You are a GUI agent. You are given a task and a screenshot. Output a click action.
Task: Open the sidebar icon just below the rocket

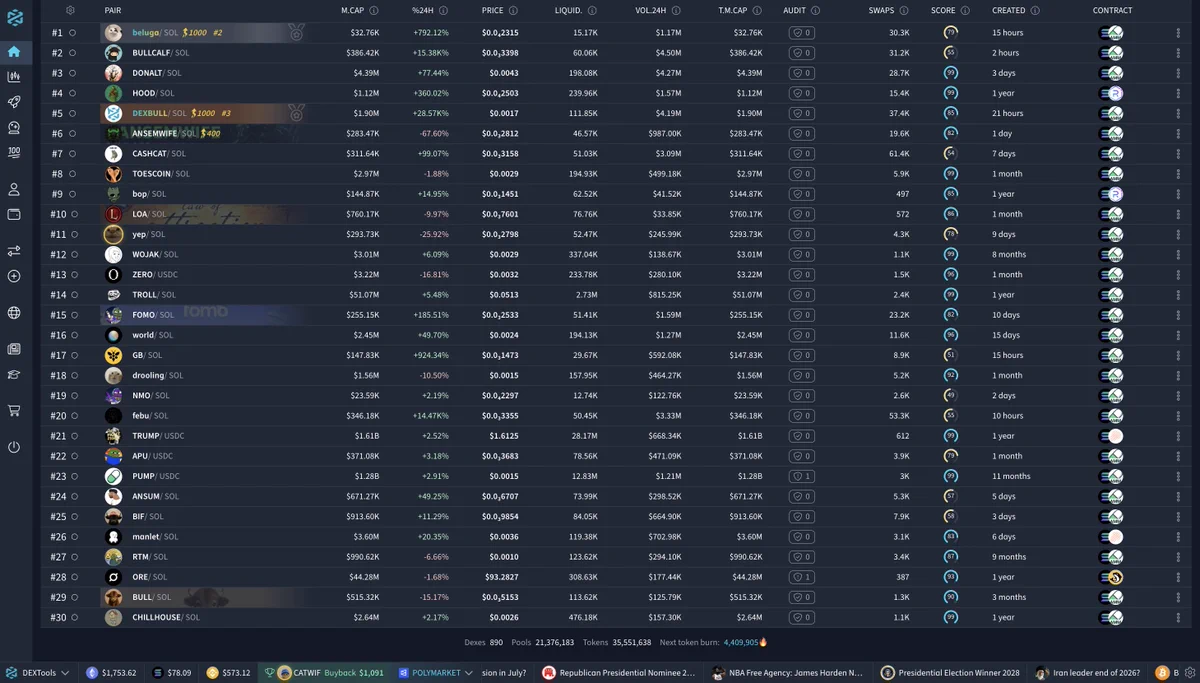(x=14, y=127)
